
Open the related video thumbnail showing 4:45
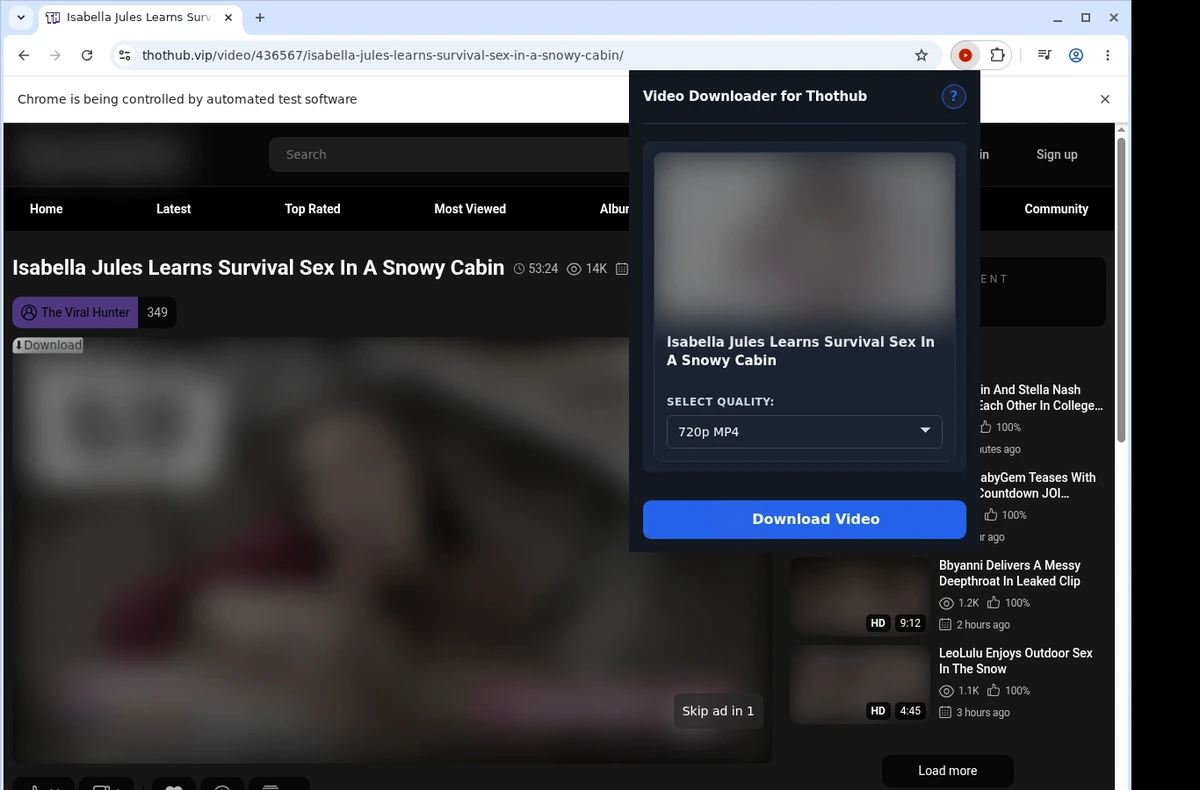[860, 684]
